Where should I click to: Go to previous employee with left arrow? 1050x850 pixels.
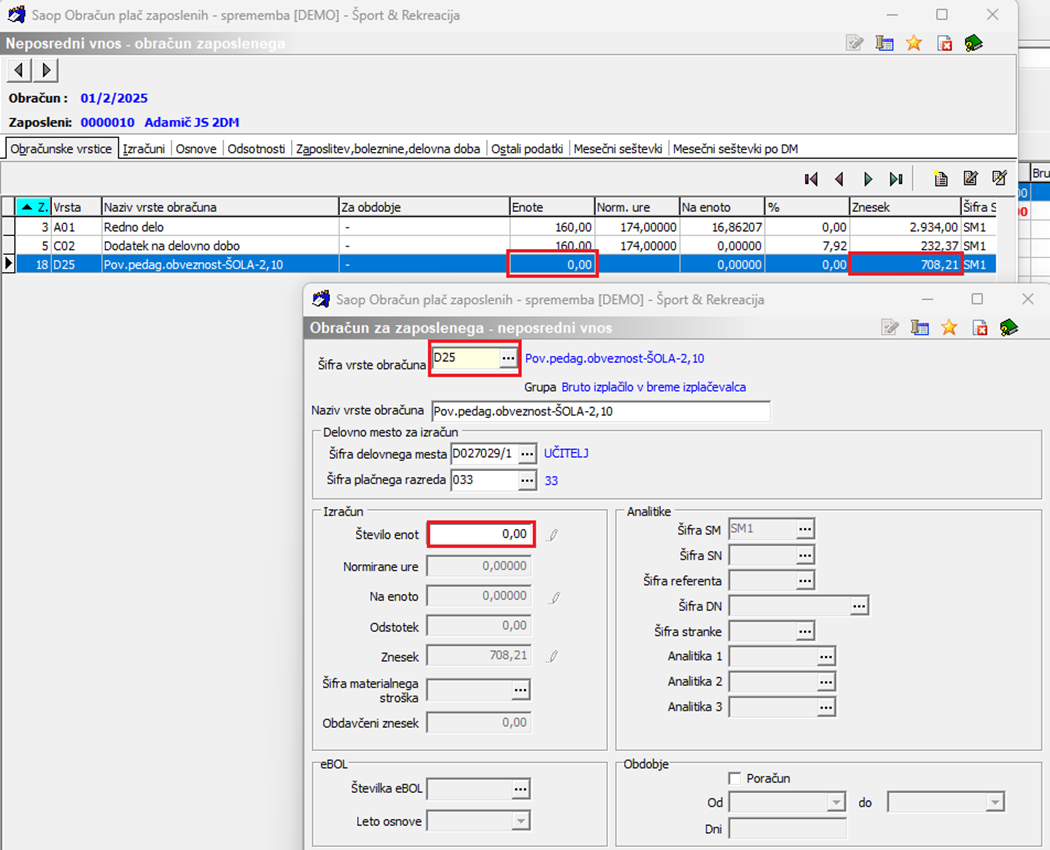click(x=19, y=70)
